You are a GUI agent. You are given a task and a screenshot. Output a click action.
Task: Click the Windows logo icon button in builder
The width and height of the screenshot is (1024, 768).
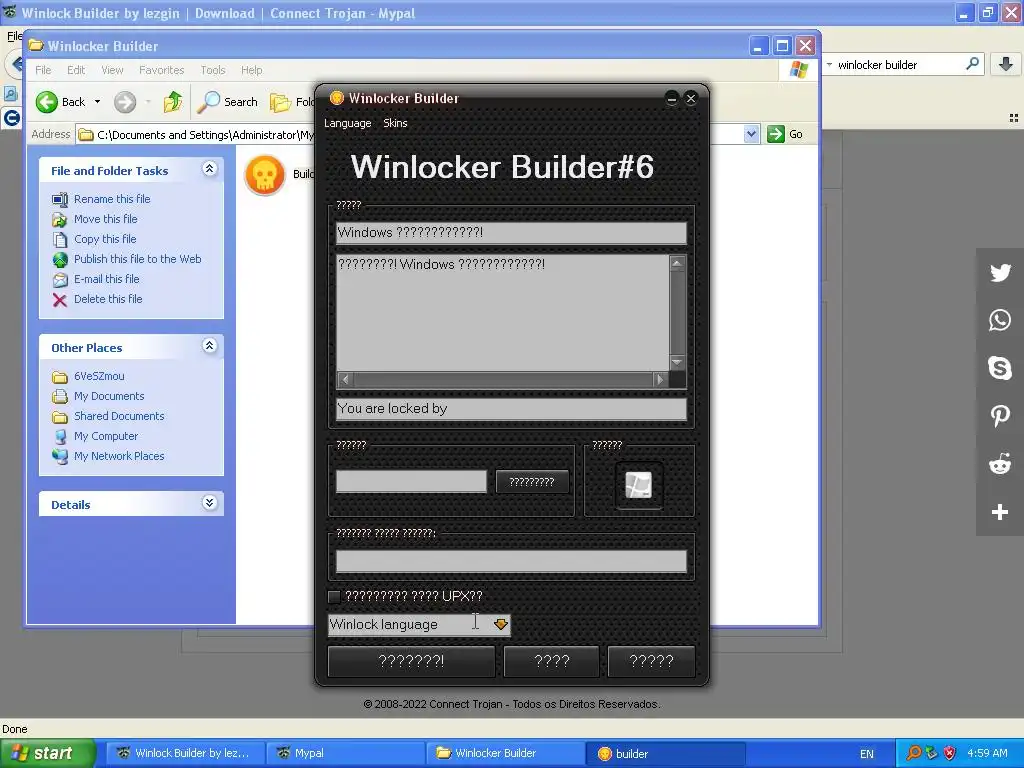point(639,485)
